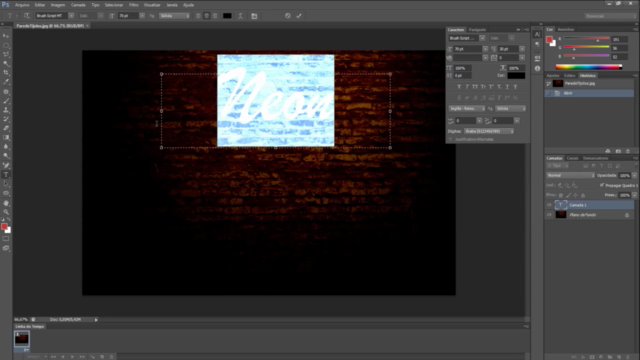Switch to the Canais tab

coord(572,158)
